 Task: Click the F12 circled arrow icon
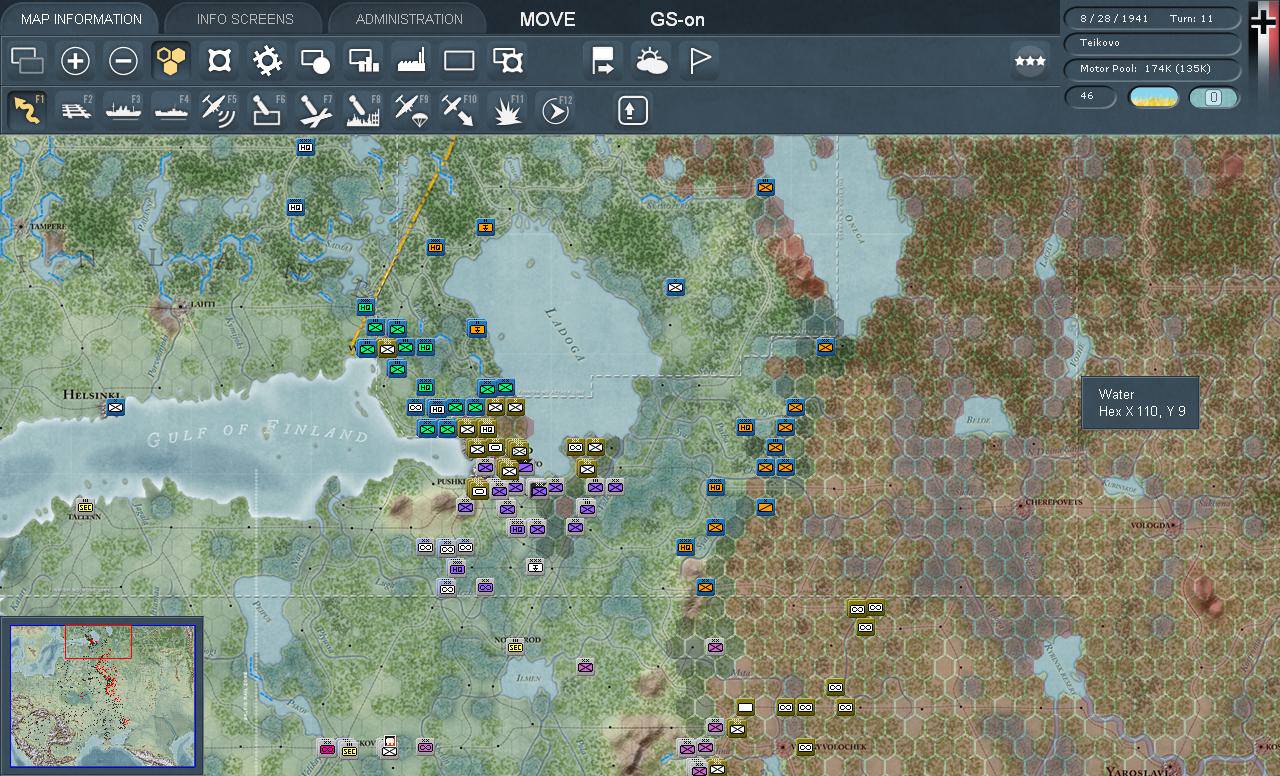[x=555, y=109]
